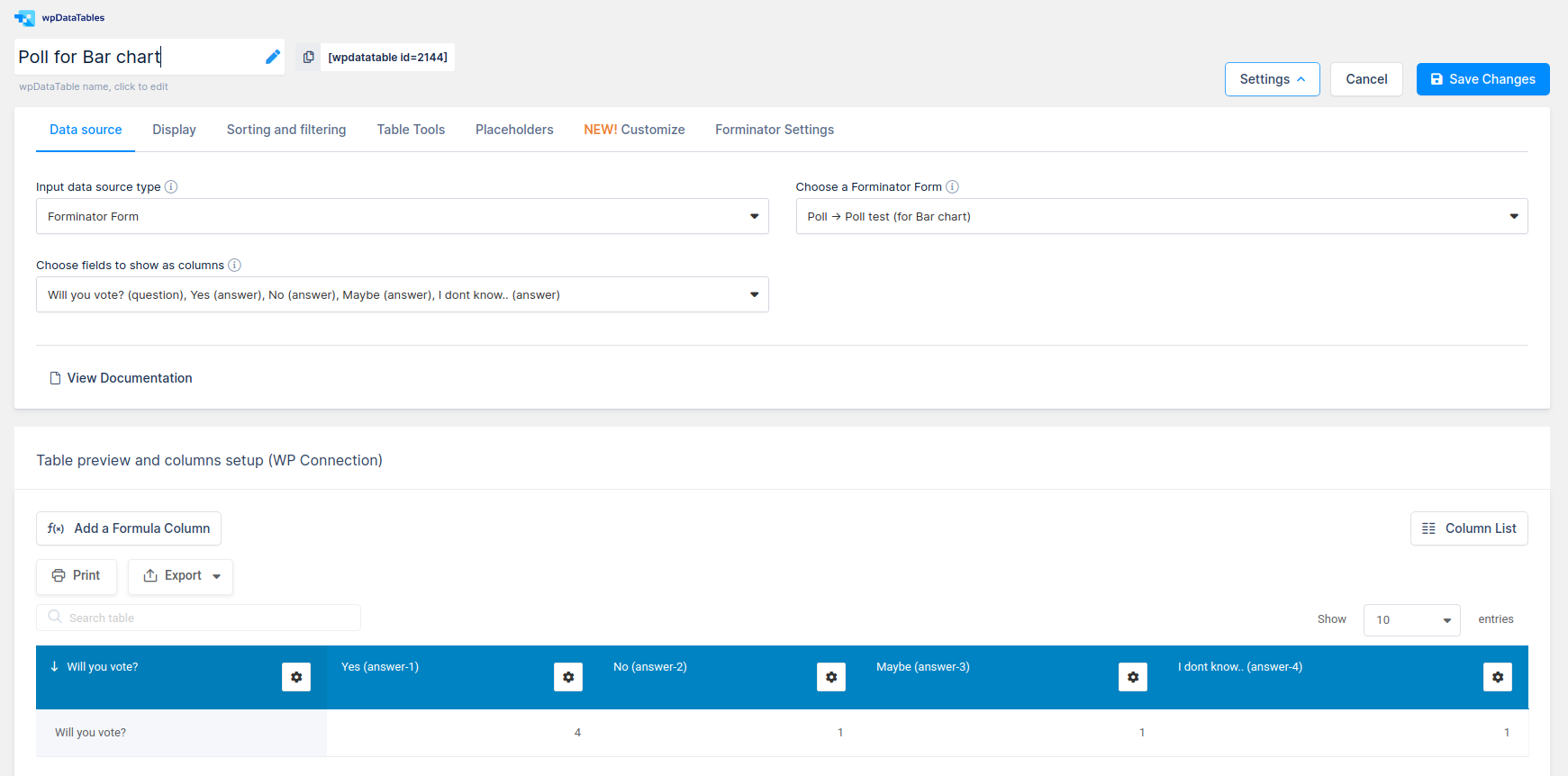Image resolution: width=1568 pixels, height=776 pixels.
Task: Open column settings gear for I dont know..
Action: pyautogui.click(x=1498, y=677)
